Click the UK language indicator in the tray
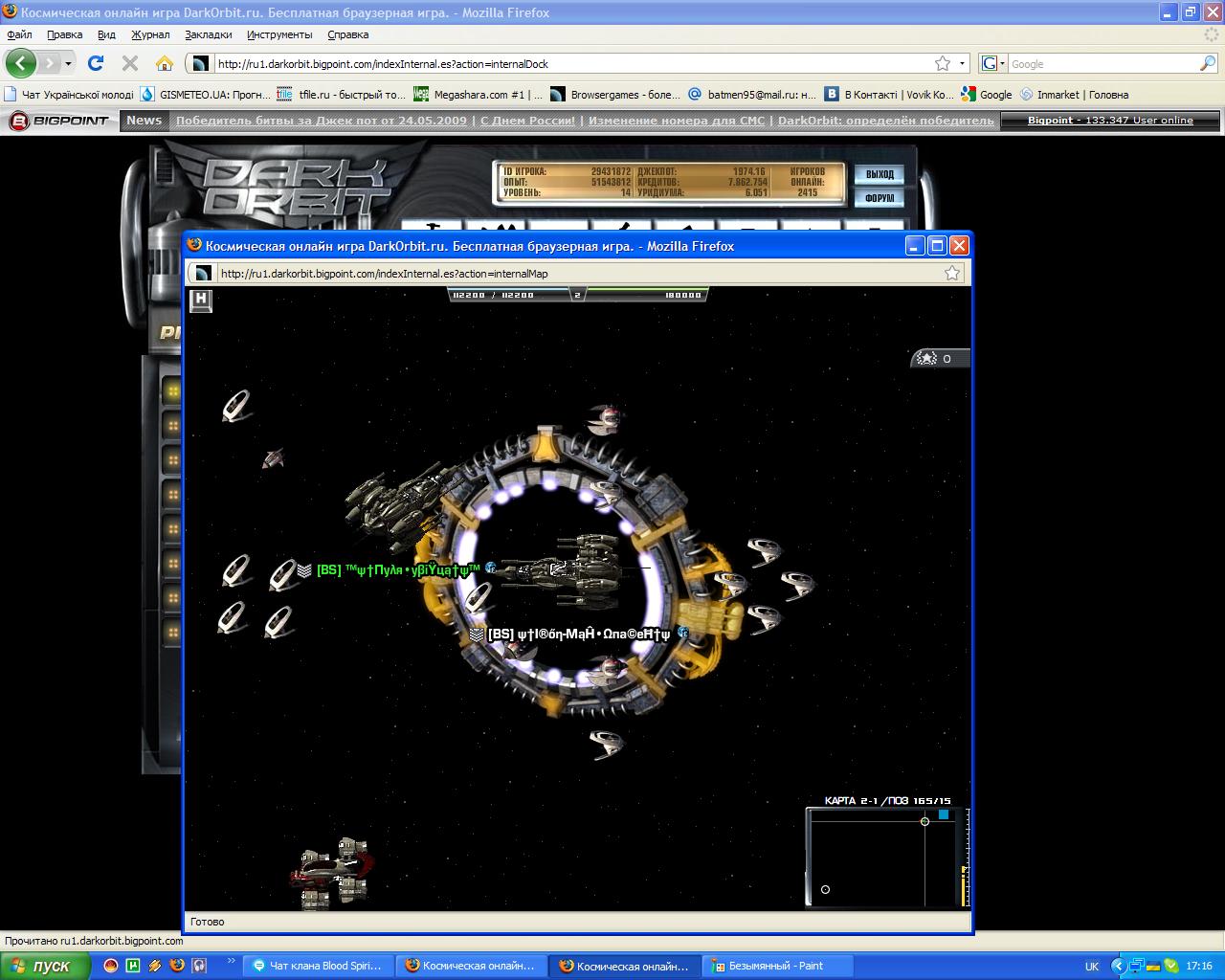The image size is (1225, 980). pos(1092,966)
